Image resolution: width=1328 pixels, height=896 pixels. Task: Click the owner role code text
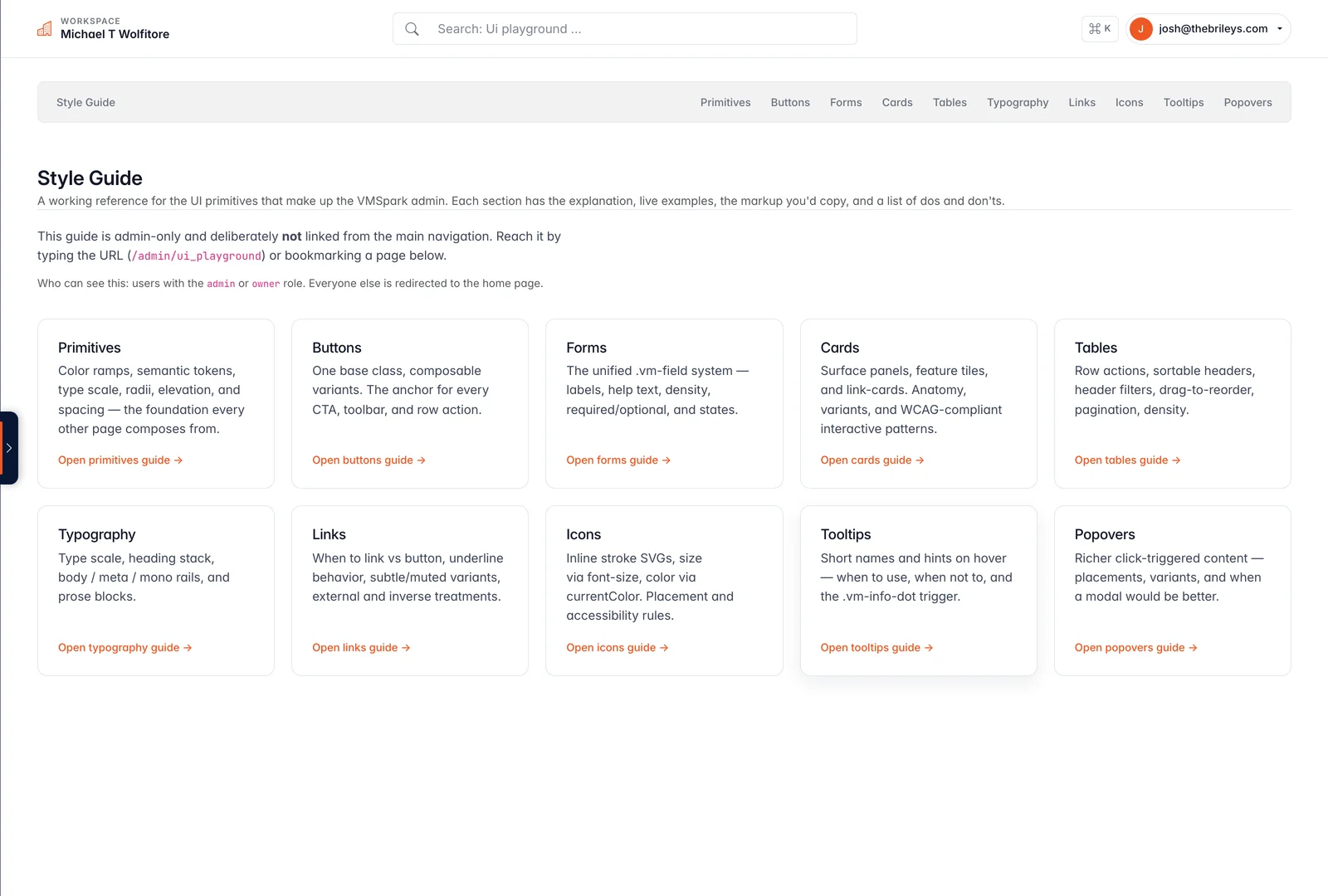(x=266, y=284)
